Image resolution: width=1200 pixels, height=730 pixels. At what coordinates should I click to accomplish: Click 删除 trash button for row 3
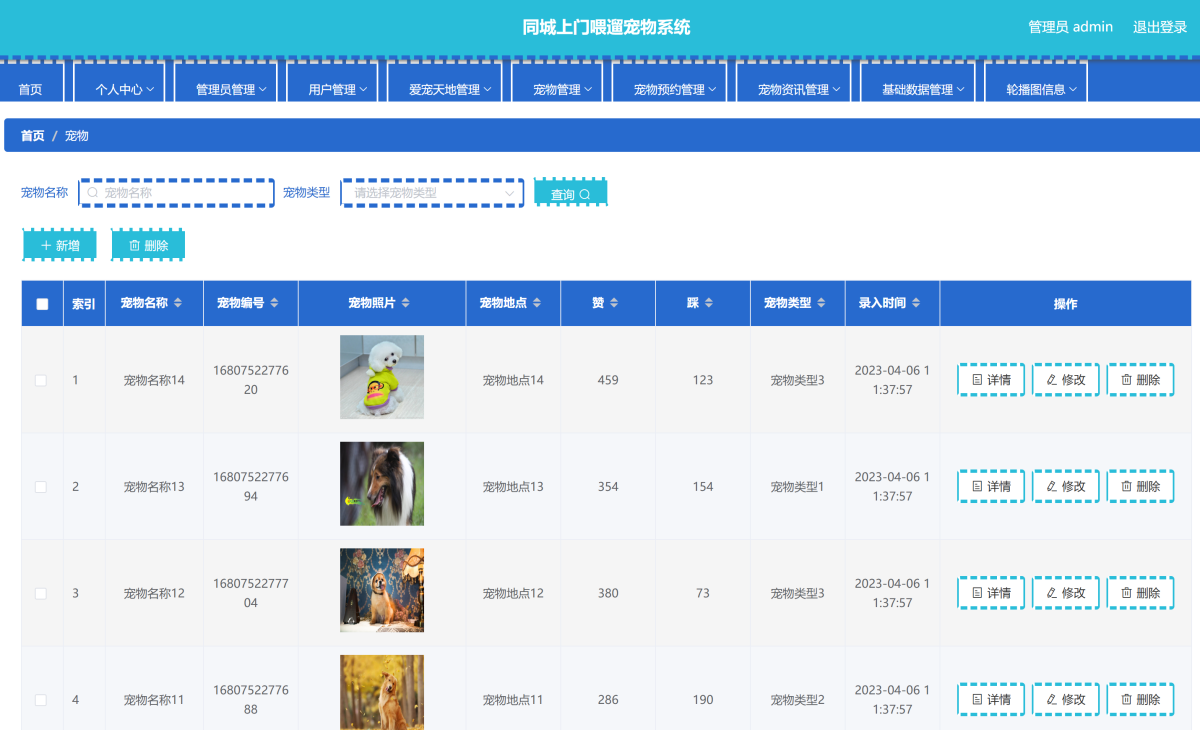pos(1140,593)
